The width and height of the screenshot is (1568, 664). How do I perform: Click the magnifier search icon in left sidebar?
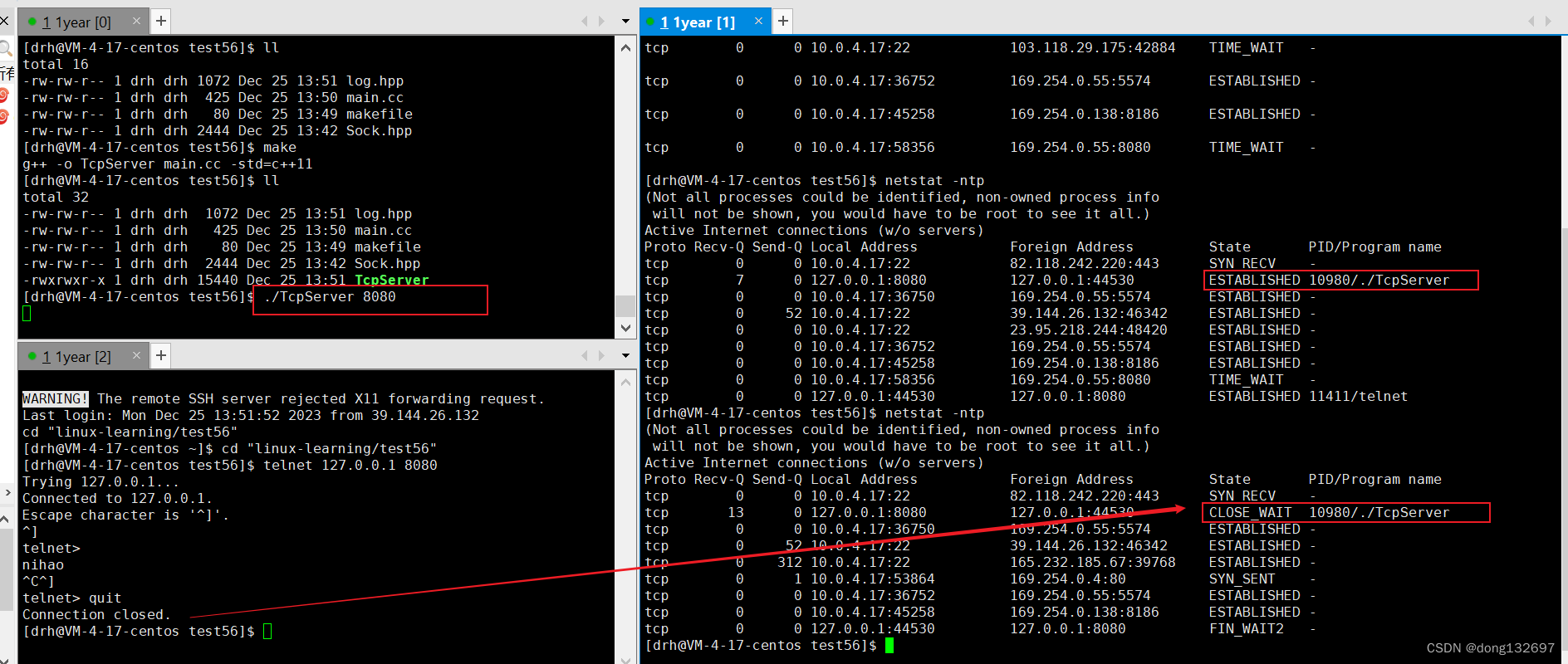coord(5,48)
